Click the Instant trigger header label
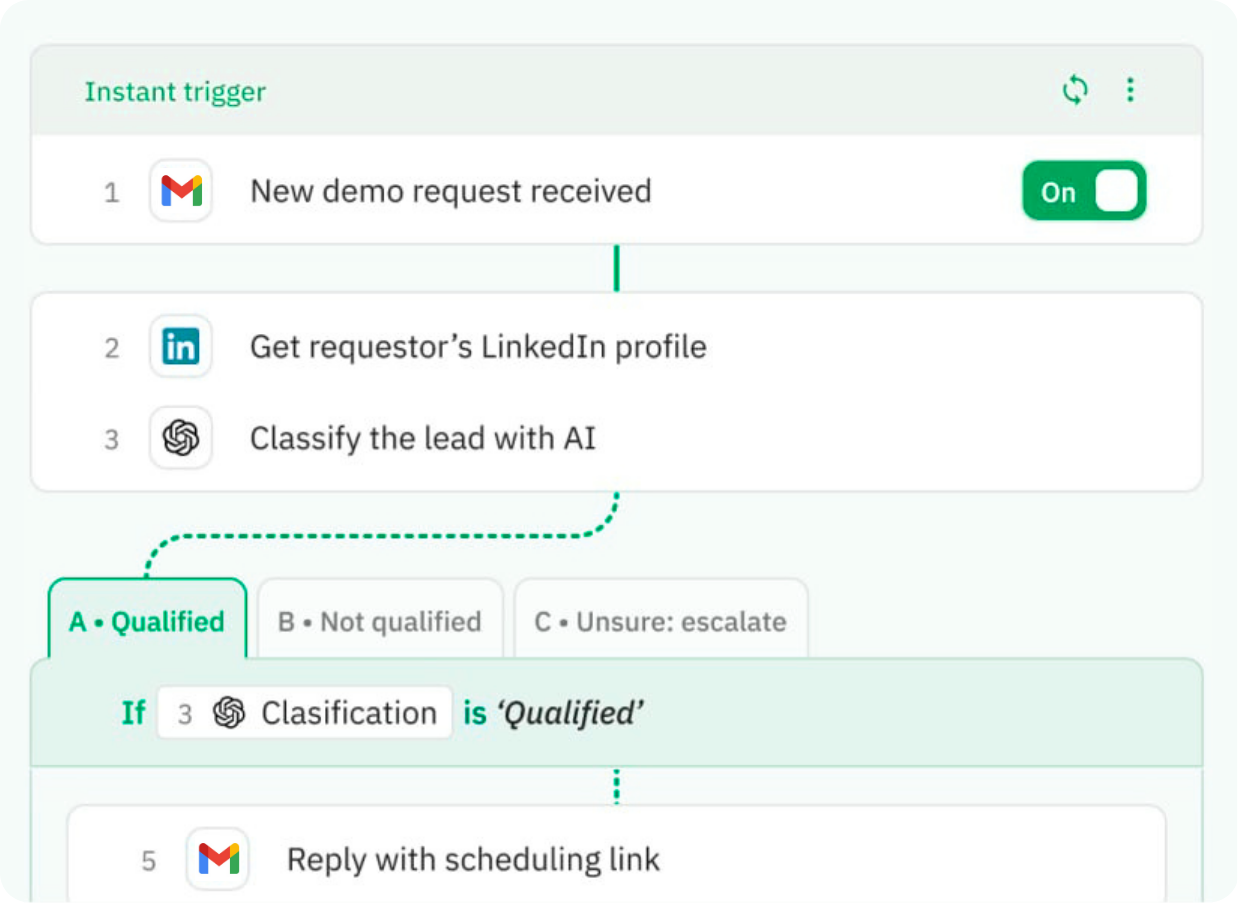1239x903 pixels. click(x=175, y=92)
